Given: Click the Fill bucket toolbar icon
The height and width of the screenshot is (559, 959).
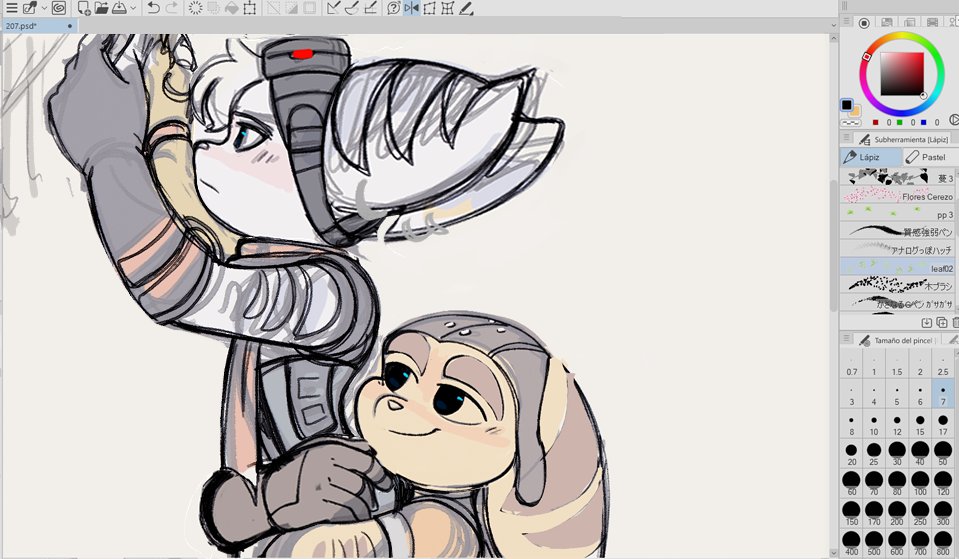Looking at the screenshot, I should (231, 8).
